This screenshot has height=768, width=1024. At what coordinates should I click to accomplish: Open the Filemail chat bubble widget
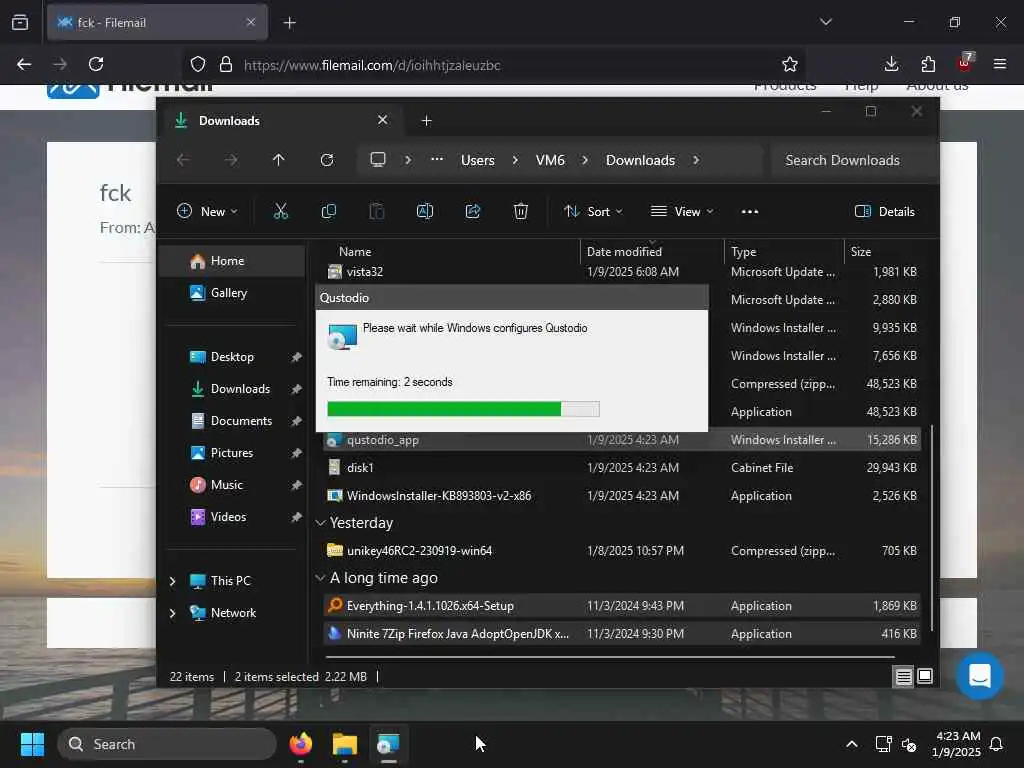click(979, 675)
